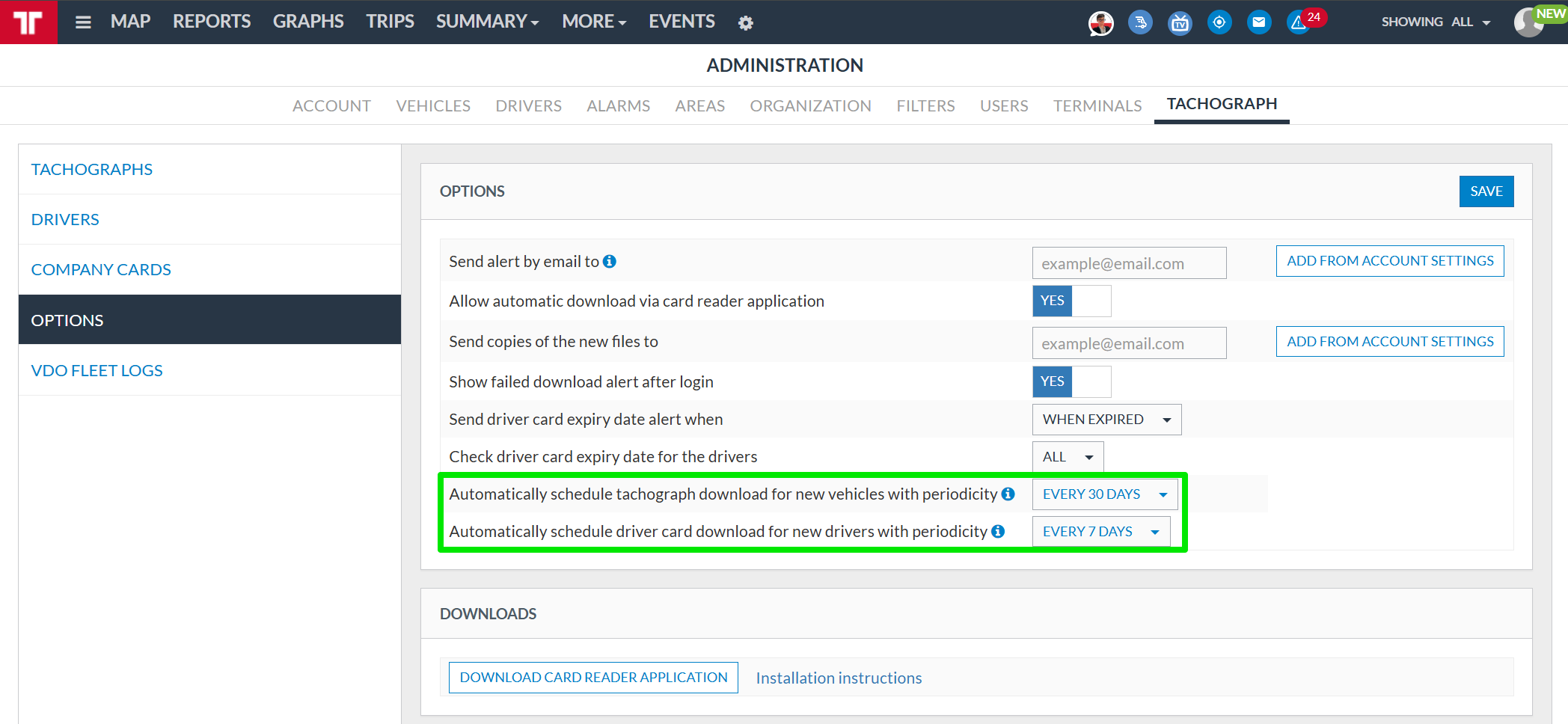Open the support chat avatar icon
The image size is (1568, 724).
[1100, 23]
